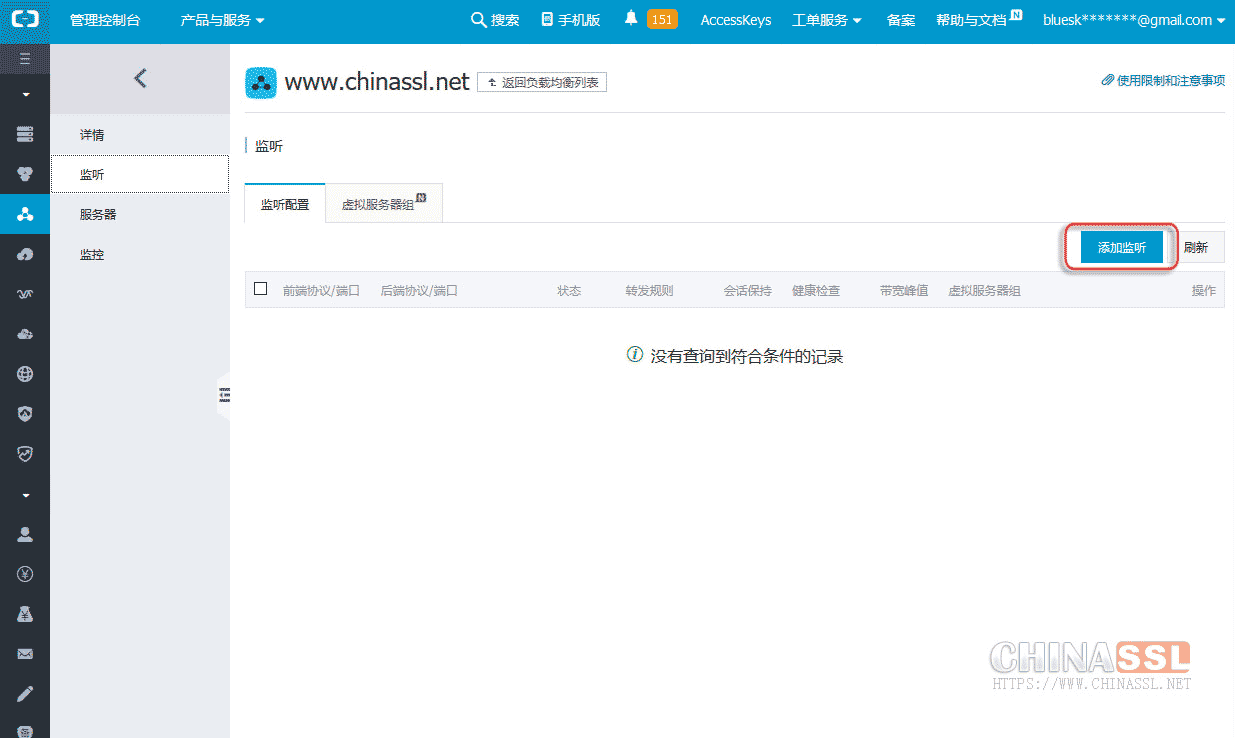The image size is (1235, 738).
Task: Collapse the secondary navigation panel handle
Action: click(224, 395)
